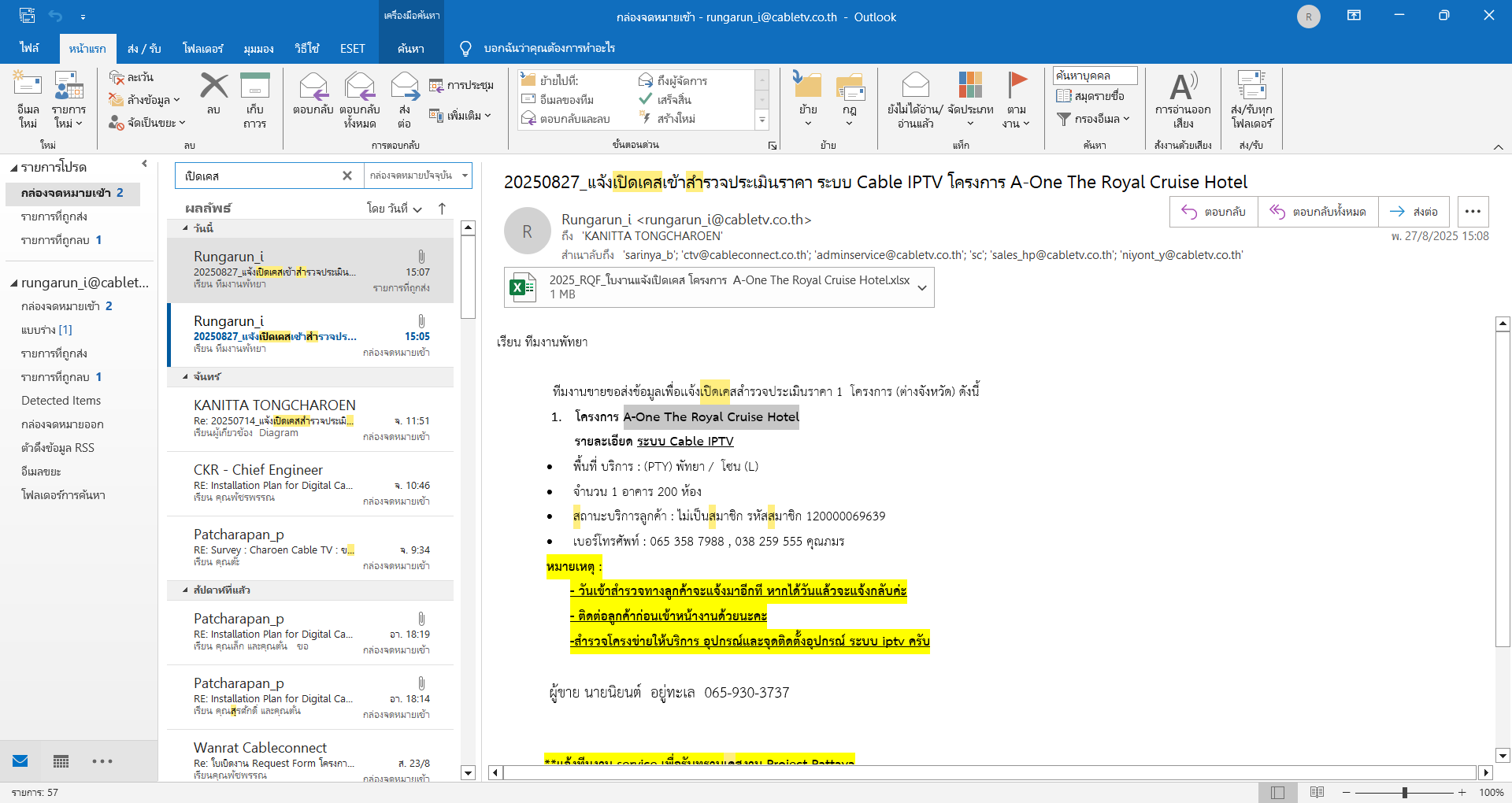Screen dimensions: 1512x803
Task: Switch to Reading view in status bar
Action: click(x=1317, y=792)
